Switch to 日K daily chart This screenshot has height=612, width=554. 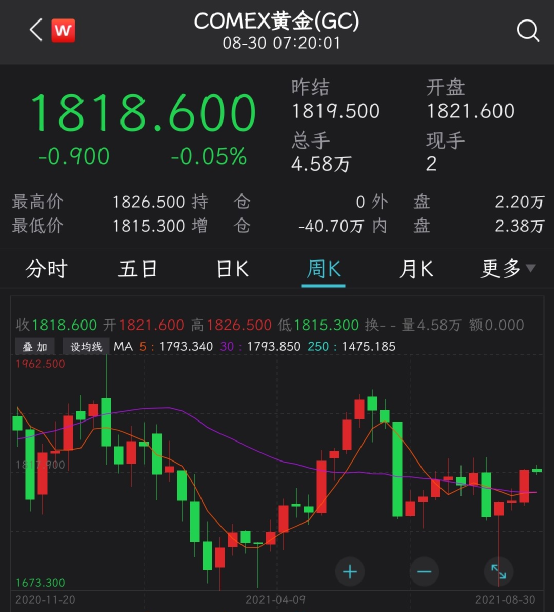pyautogui.click(x=232, y=269)
